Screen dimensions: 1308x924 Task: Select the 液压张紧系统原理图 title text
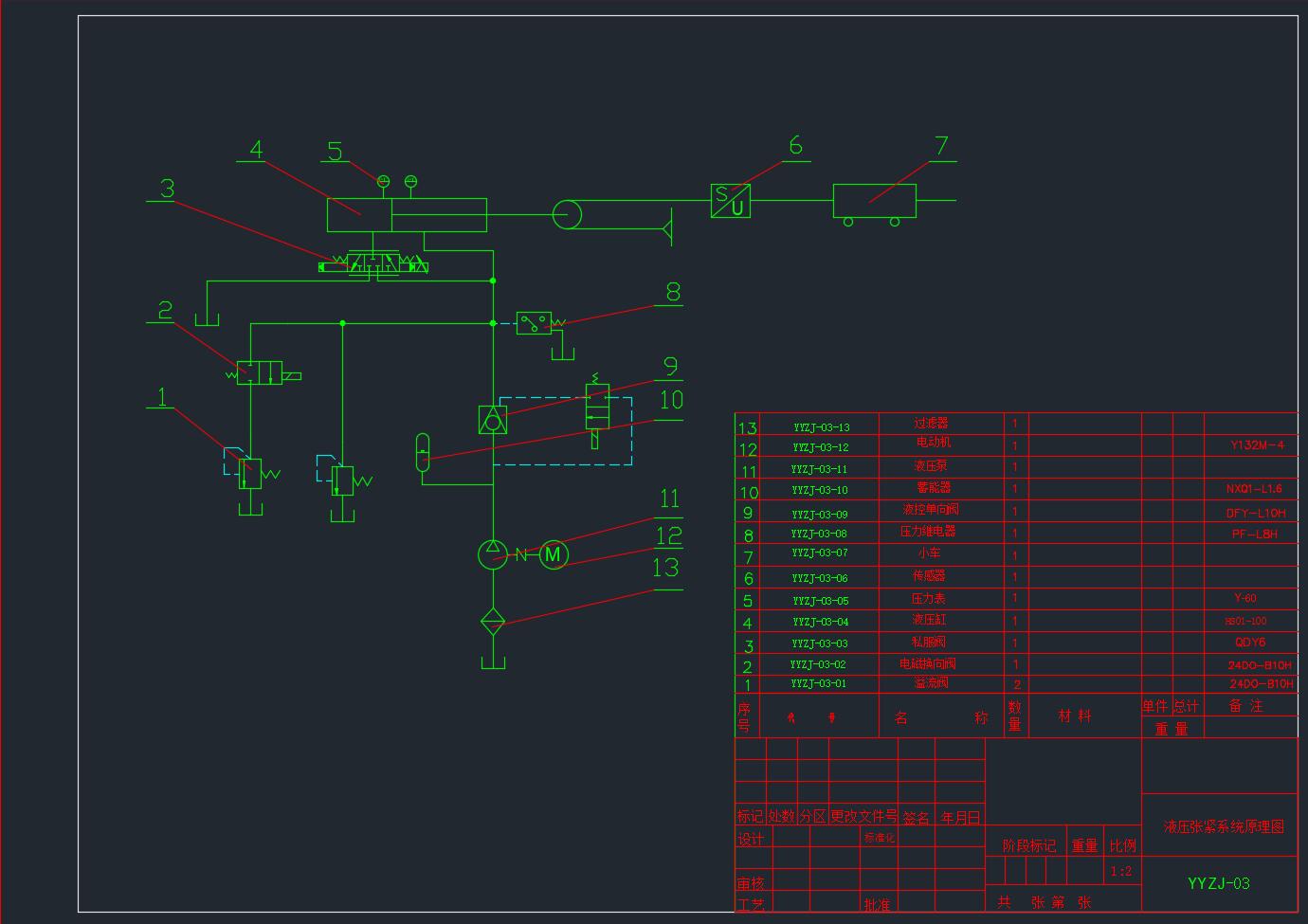(1224, 826)
